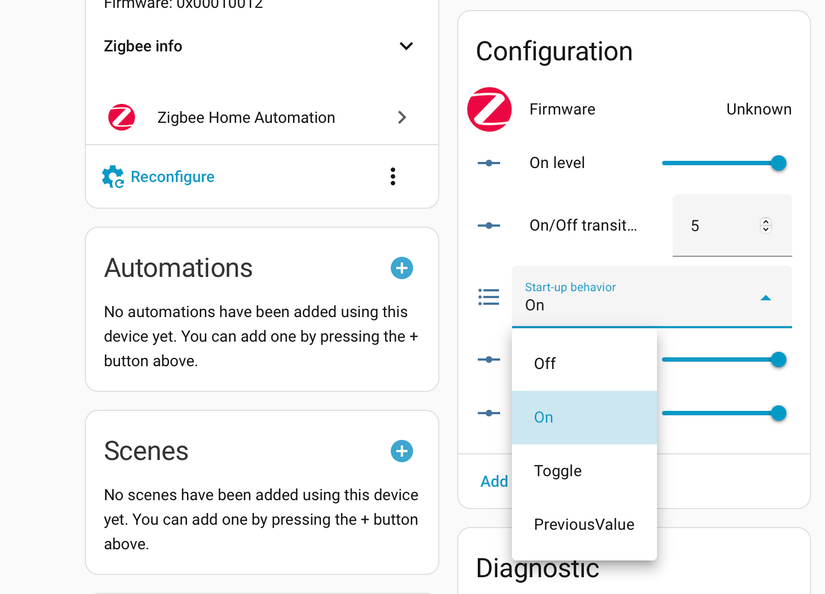
Task: Click the Add link below configuration
Action: coord(494,482)
